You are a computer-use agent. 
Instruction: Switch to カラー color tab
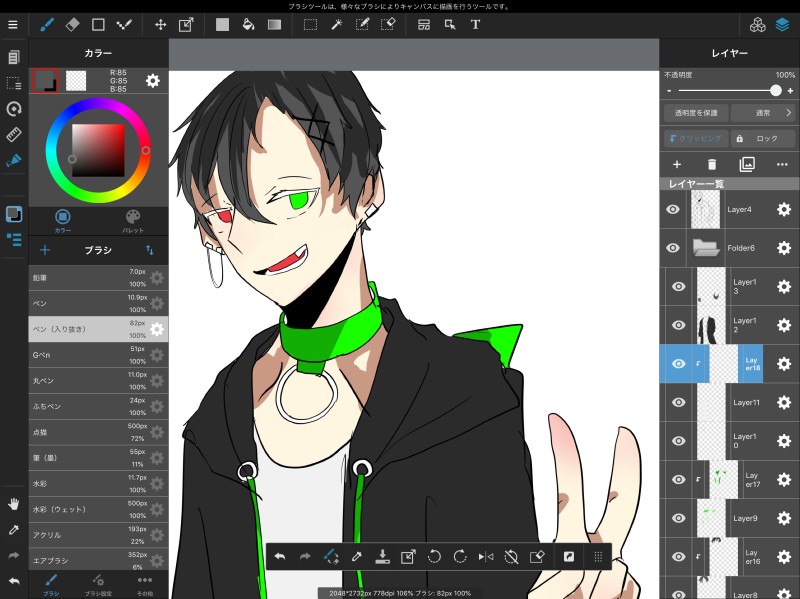[x=63, y=221]
